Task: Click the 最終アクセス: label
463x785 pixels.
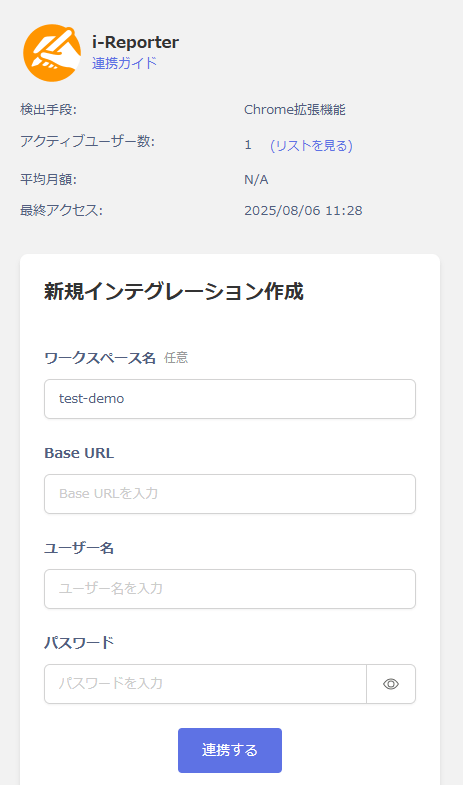Action: [61, 210]
